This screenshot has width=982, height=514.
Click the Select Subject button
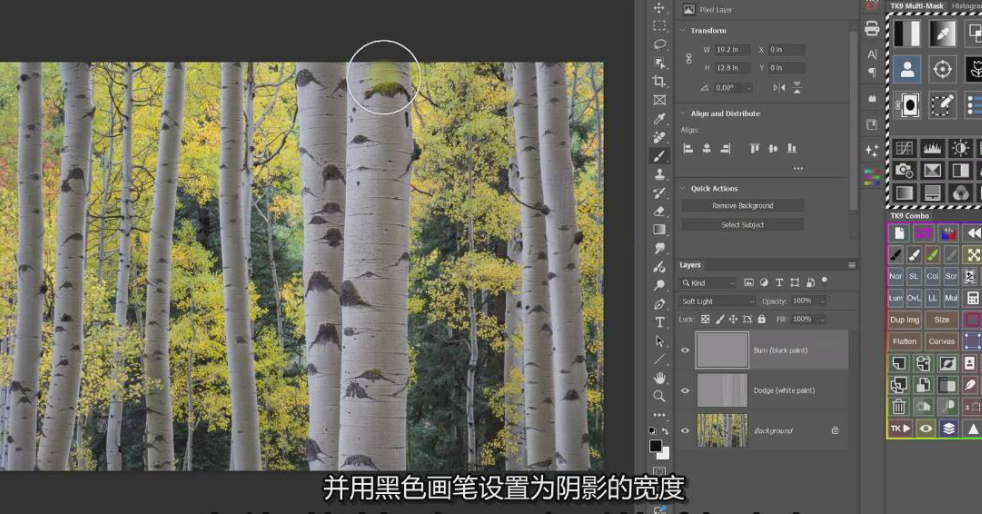coord(742,225)
